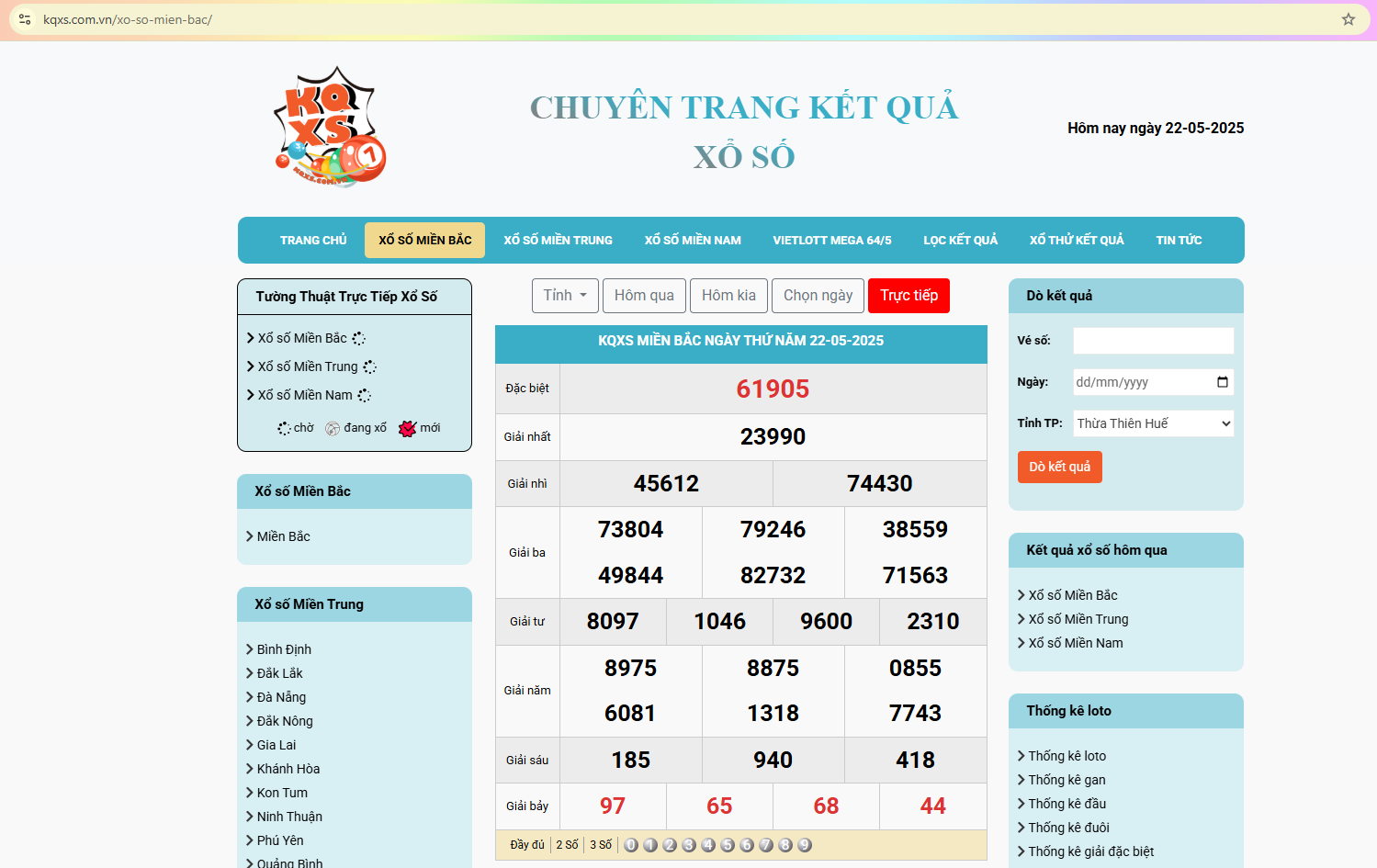Screen dimensions: 1377x868
Task: Expand the Tỉnh TP province select box
Action: [1153, 423]
